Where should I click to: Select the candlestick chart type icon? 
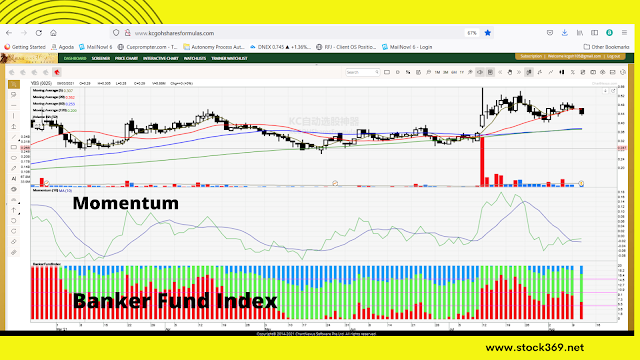562,72
